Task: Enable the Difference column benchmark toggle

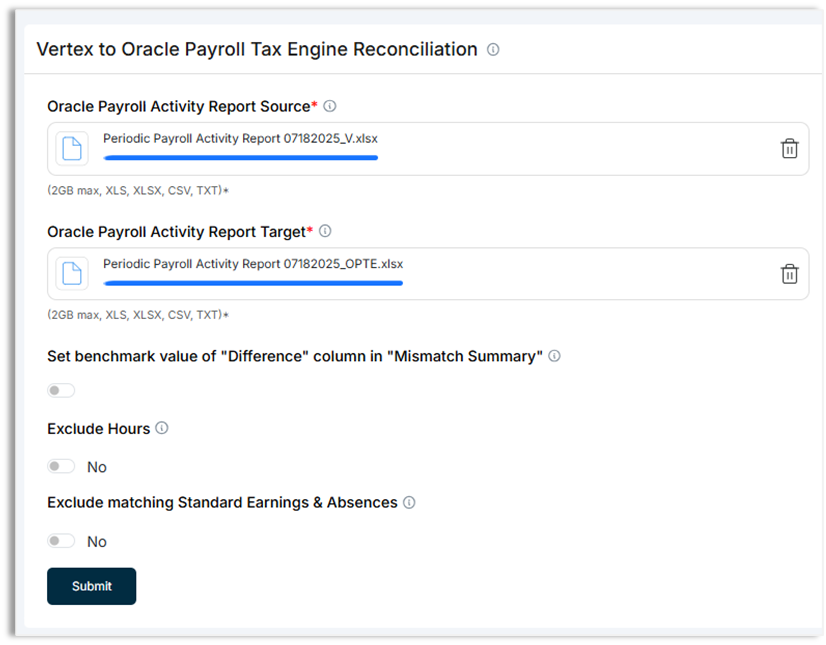Action: [x=61, y=390]
